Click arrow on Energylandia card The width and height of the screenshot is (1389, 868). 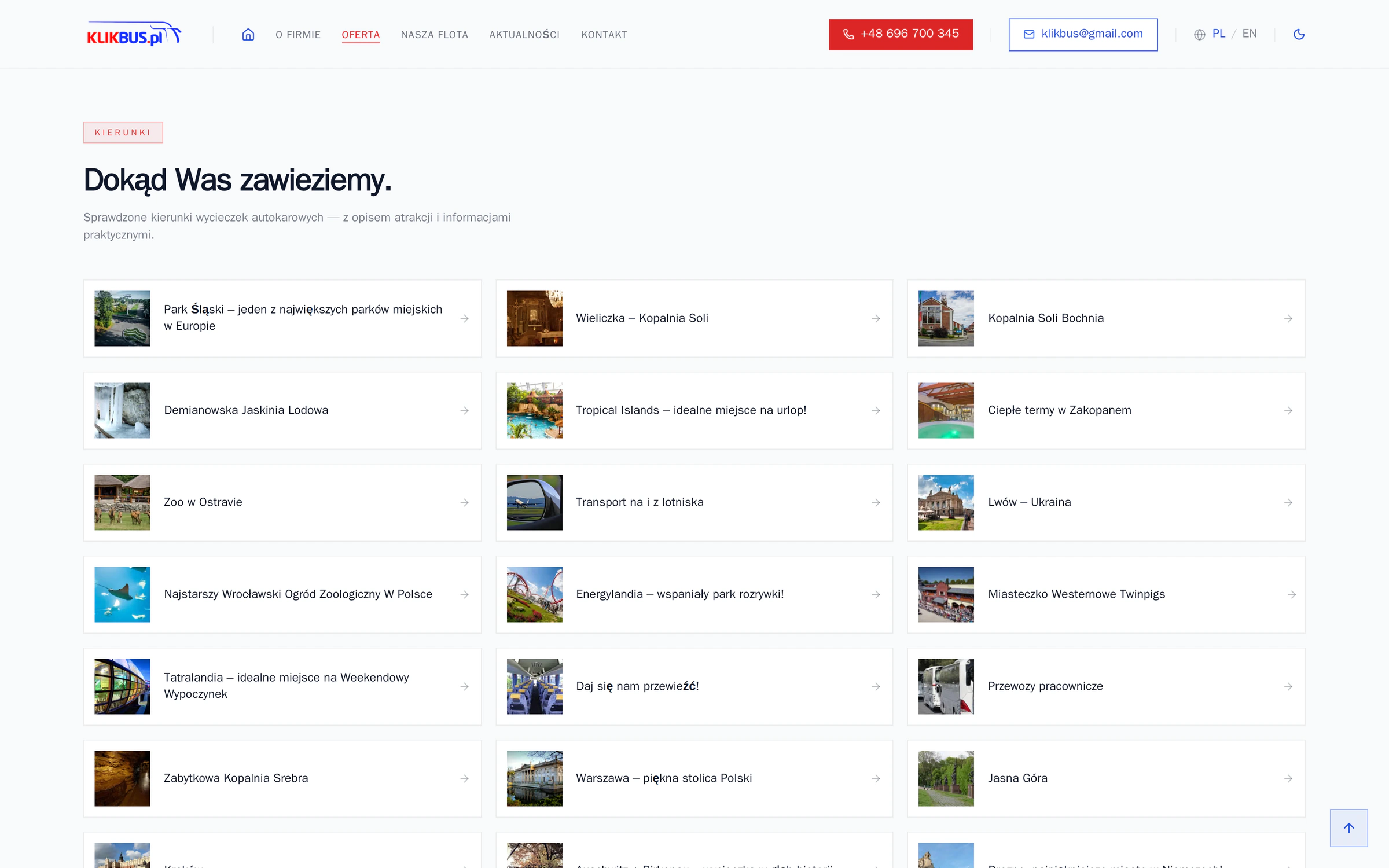coord(876,595)
